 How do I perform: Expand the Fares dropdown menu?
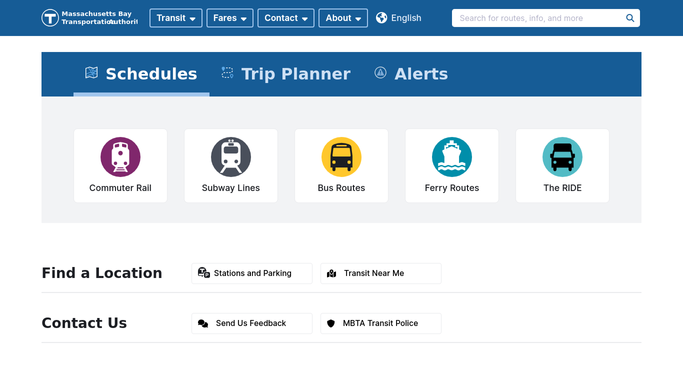[x=230, y=18]
